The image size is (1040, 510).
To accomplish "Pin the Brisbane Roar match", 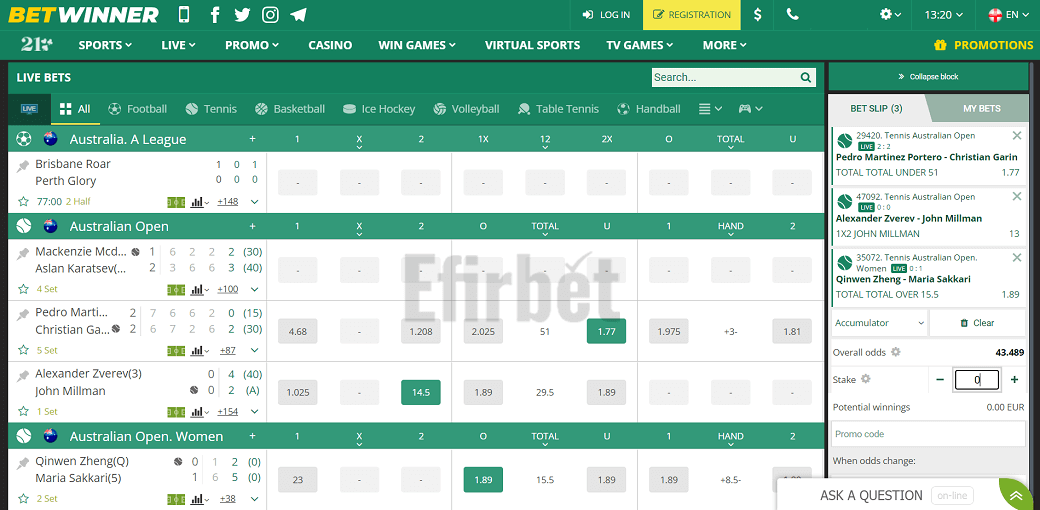I will click(x=23, y=166).
